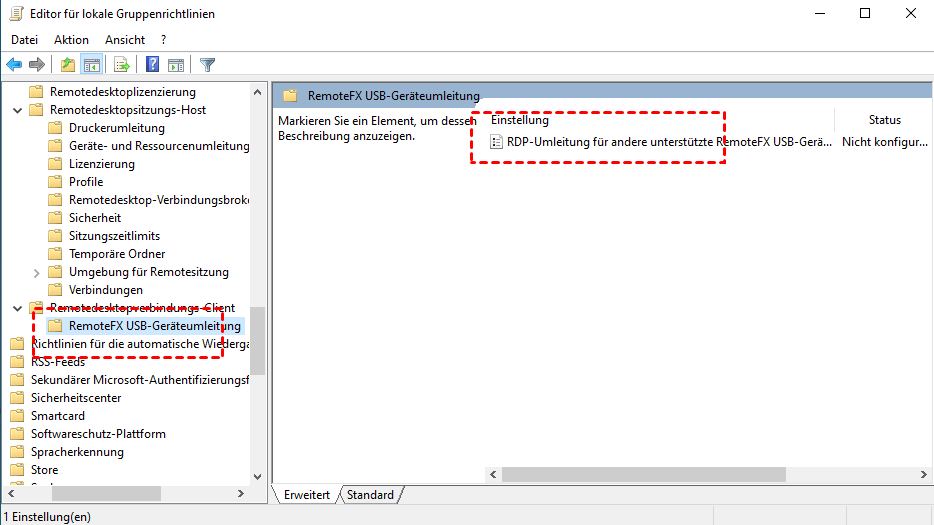Image resolution: width=934 pixels, height=525 pixels.
Task: Select Remotedesktopverbindungs-Client tree item
Action: tap(142, 307)
